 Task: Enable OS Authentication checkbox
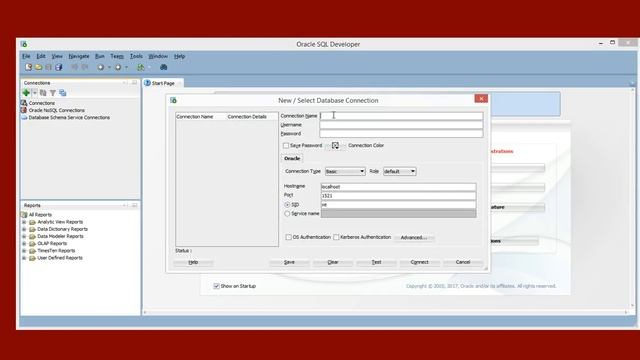pyautogui.click(x=289, y=237)
